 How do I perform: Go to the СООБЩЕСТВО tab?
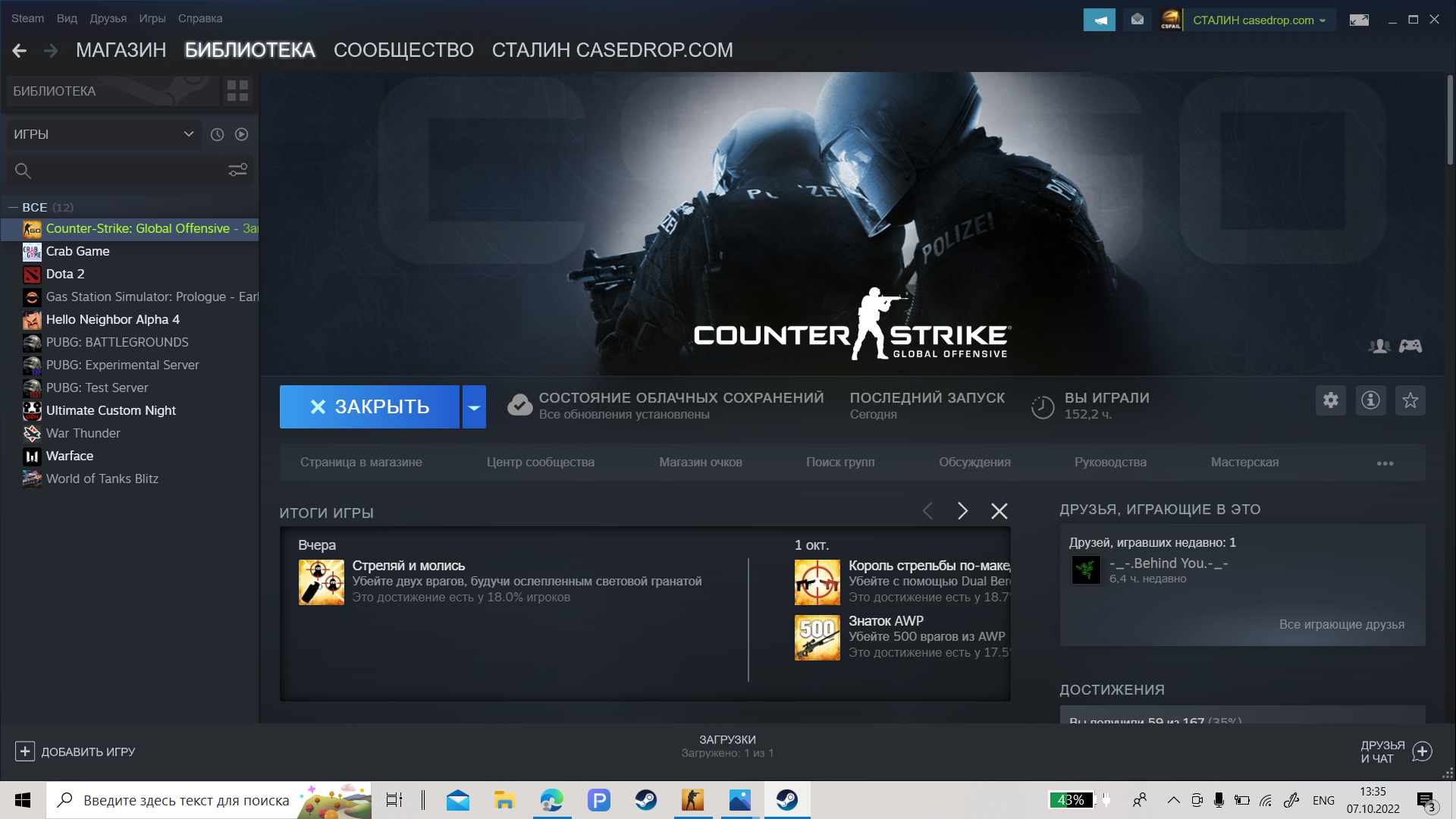point(403,50)
